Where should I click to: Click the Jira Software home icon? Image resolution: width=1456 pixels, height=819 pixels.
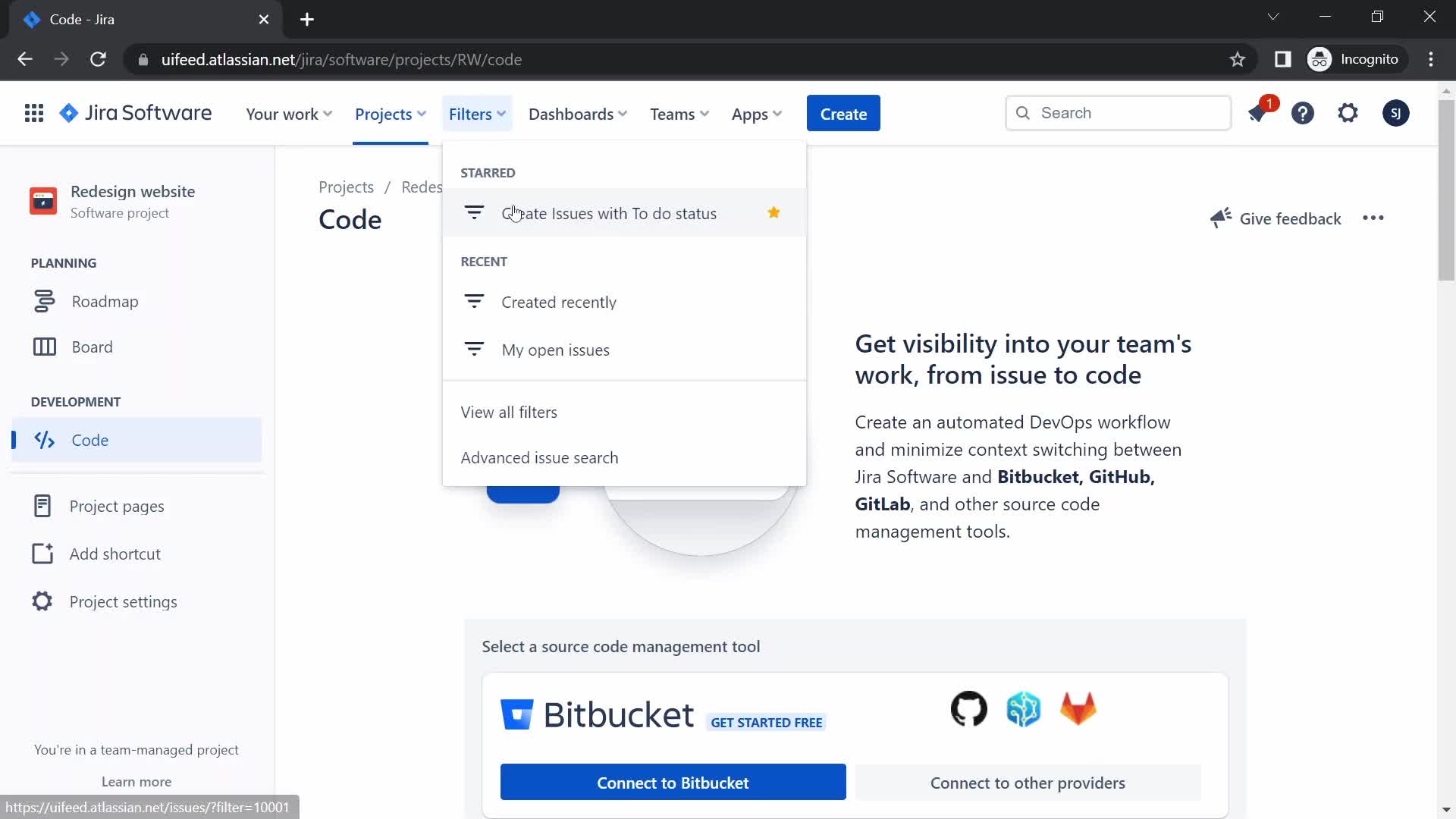tap(69, 113)
